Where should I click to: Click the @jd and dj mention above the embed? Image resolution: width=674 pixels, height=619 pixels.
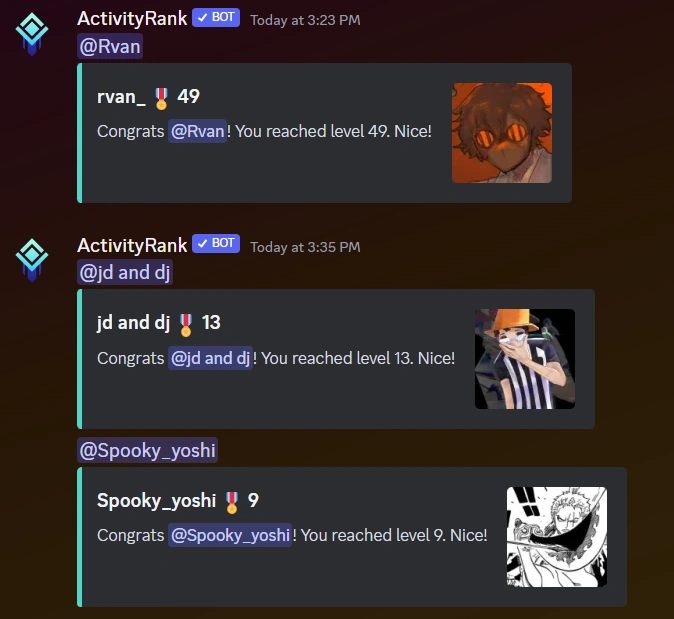click(x=125, y=273)
